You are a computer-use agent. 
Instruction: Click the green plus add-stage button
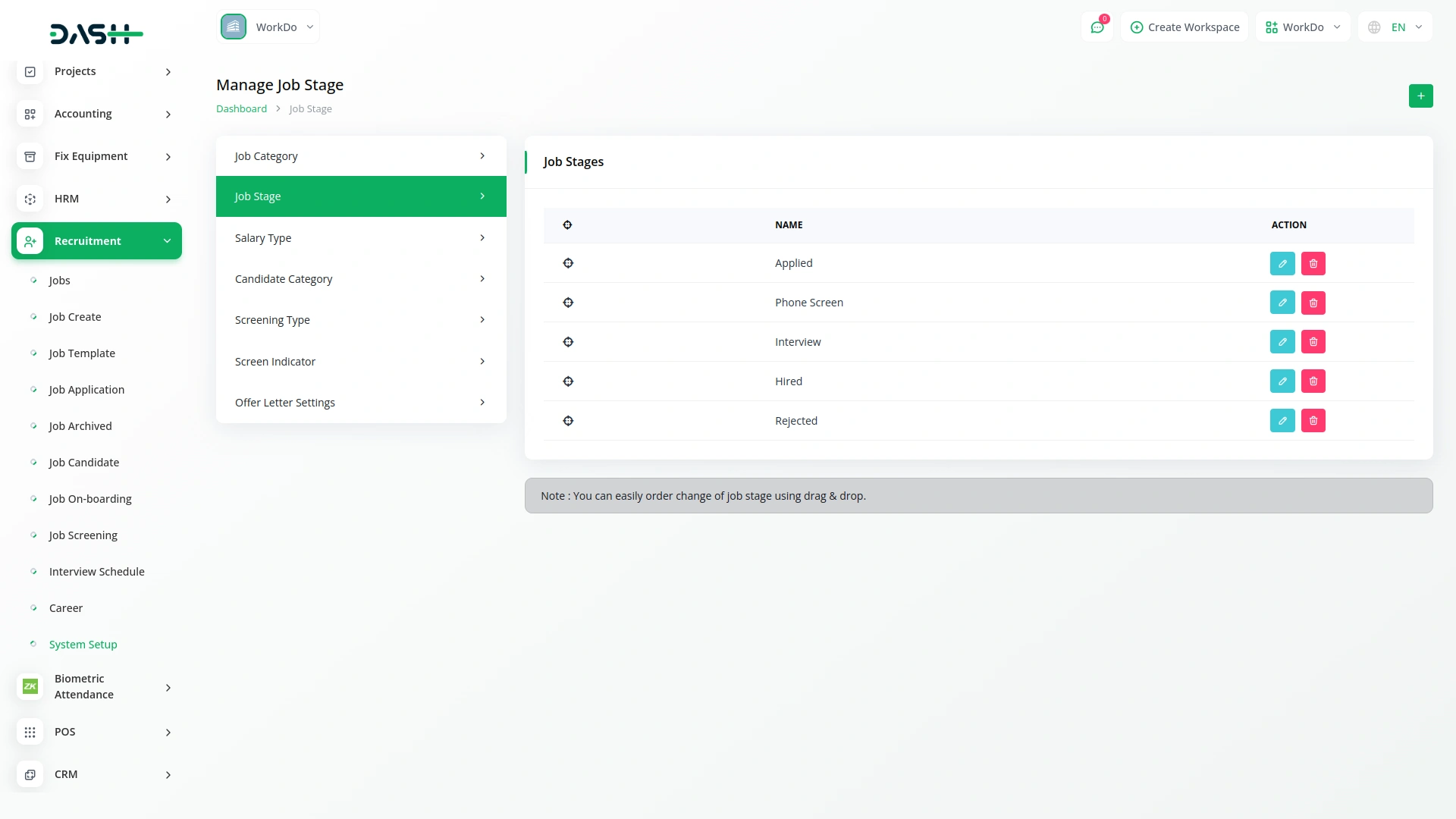(x=1420, y=96)
